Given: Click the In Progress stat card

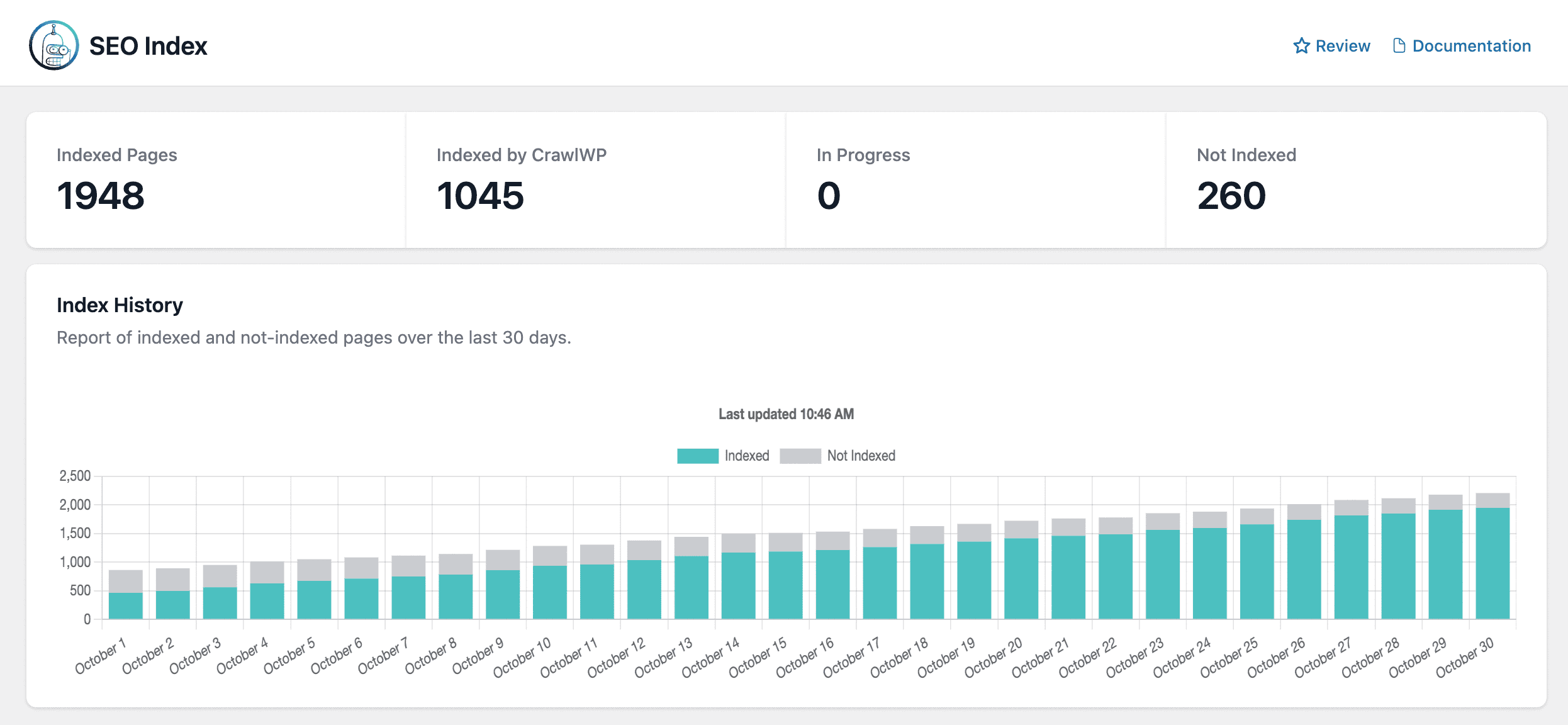Looking at the screenshot, I should (x=975, y=180).
